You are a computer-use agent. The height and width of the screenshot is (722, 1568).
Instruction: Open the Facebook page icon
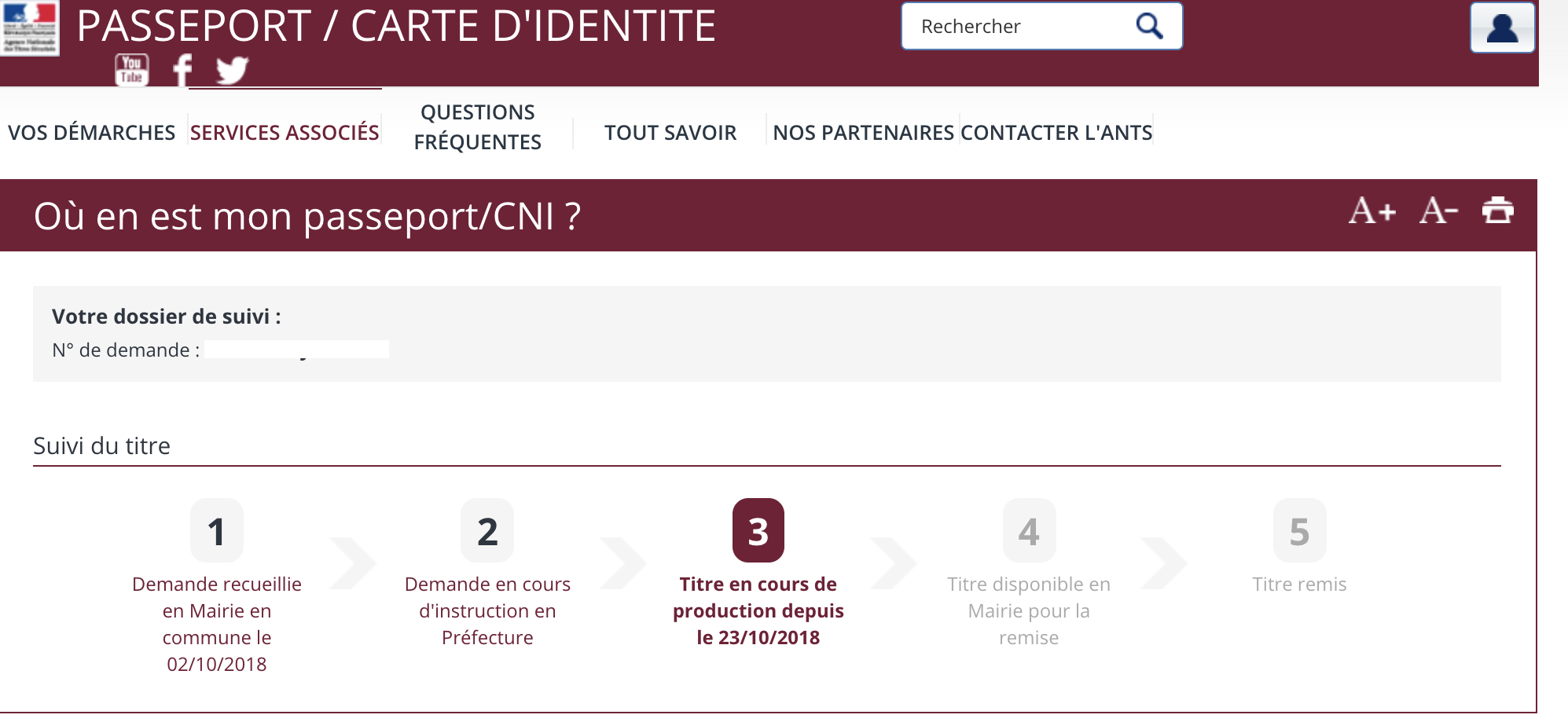coord(182,70)
